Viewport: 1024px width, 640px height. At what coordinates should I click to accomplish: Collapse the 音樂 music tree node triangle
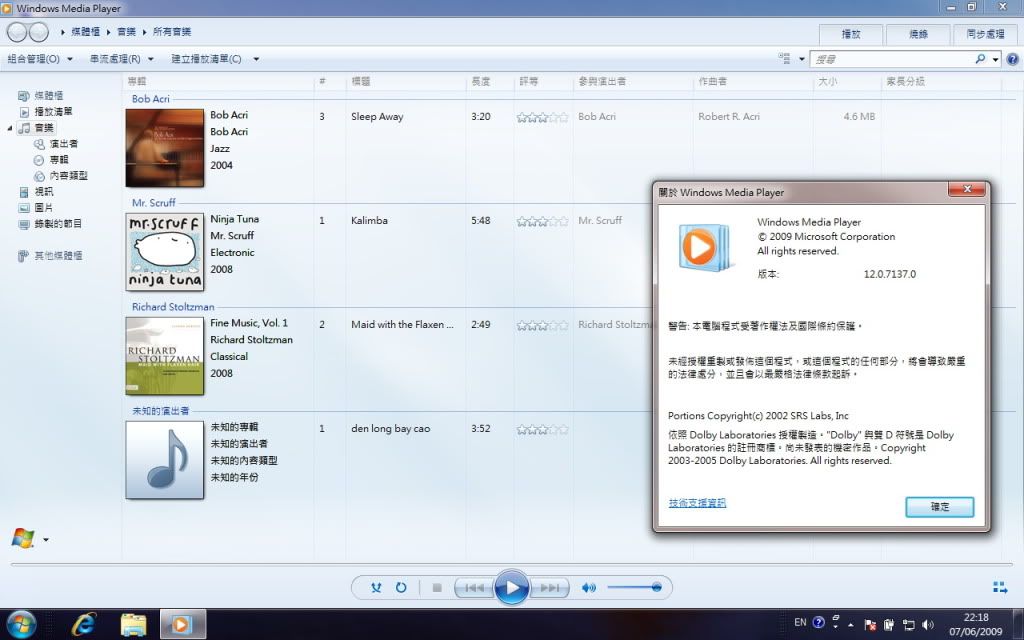10,128
